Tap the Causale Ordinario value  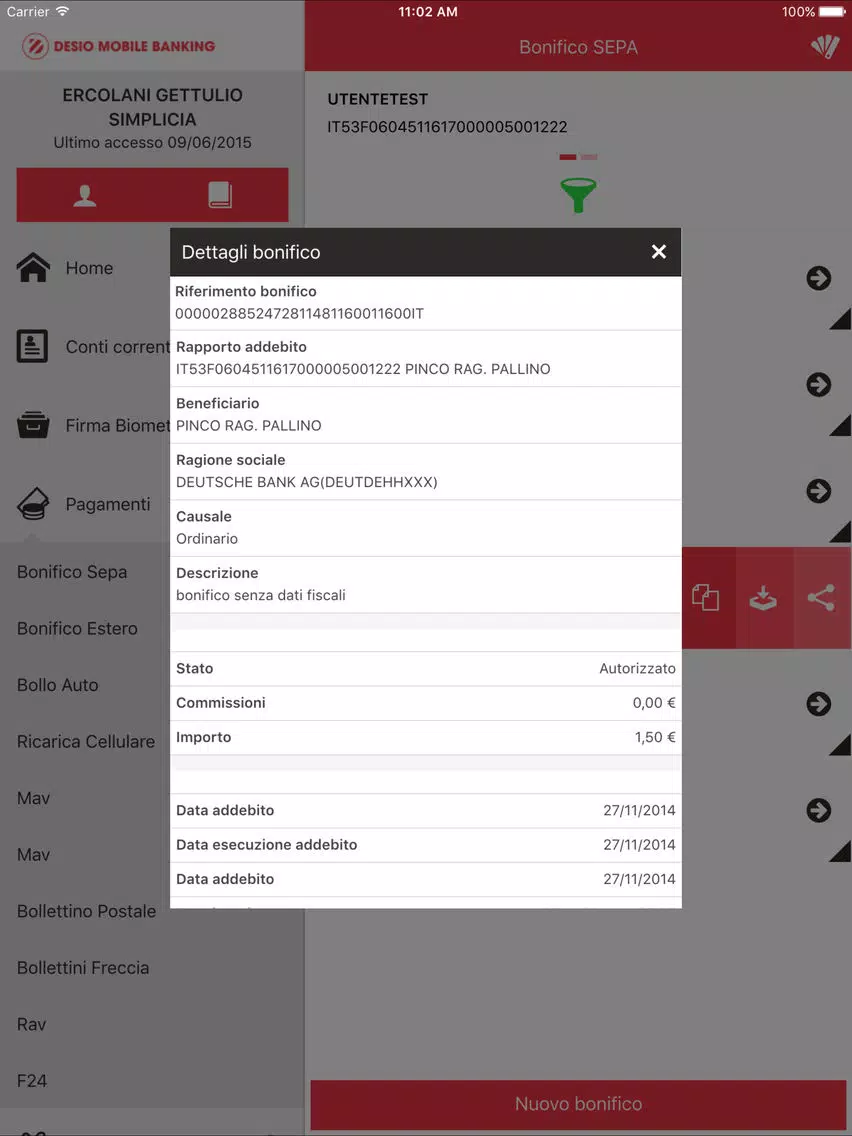[206, 538]
